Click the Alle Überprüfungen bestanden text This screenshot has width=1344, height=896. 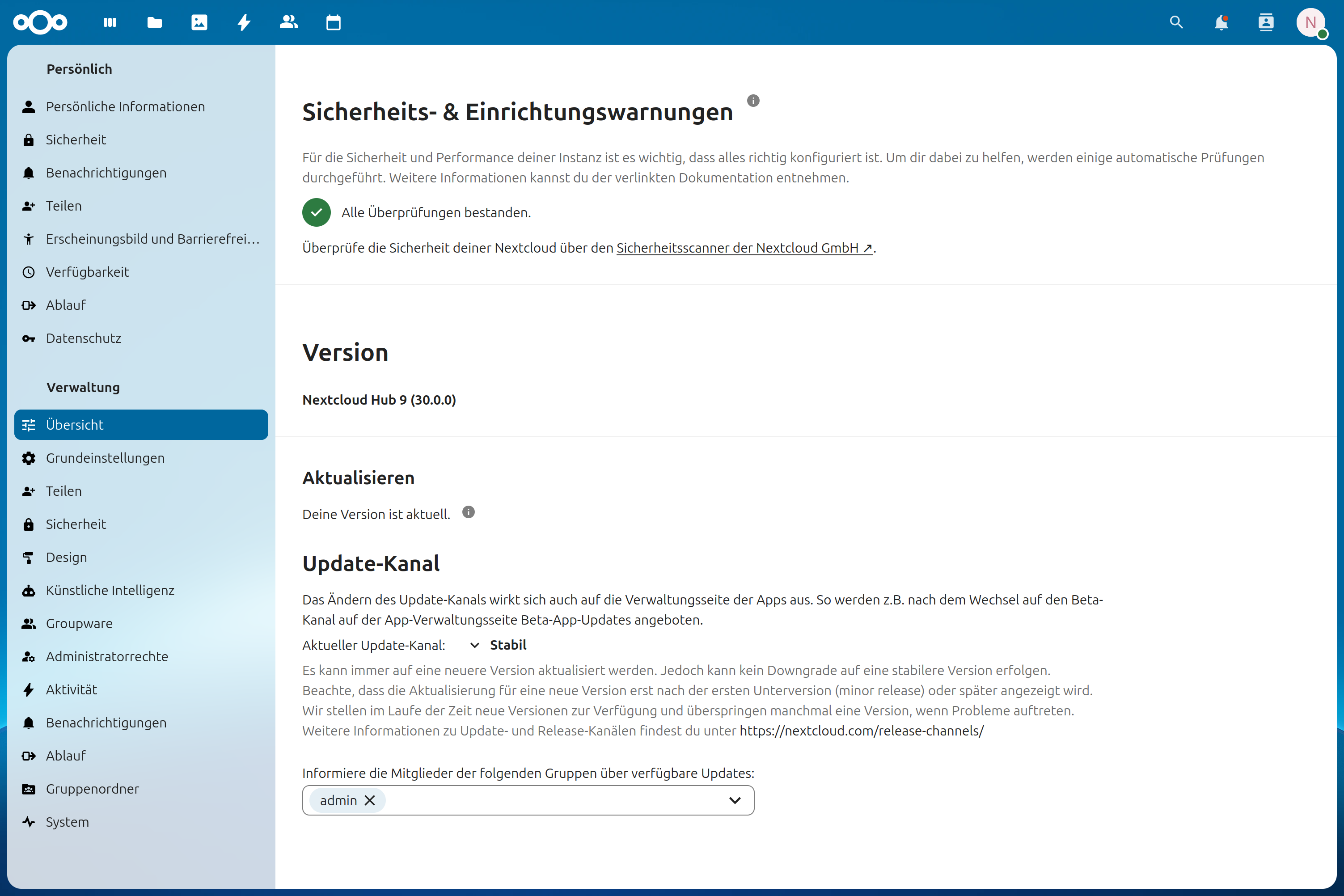[x=436, y=212]
